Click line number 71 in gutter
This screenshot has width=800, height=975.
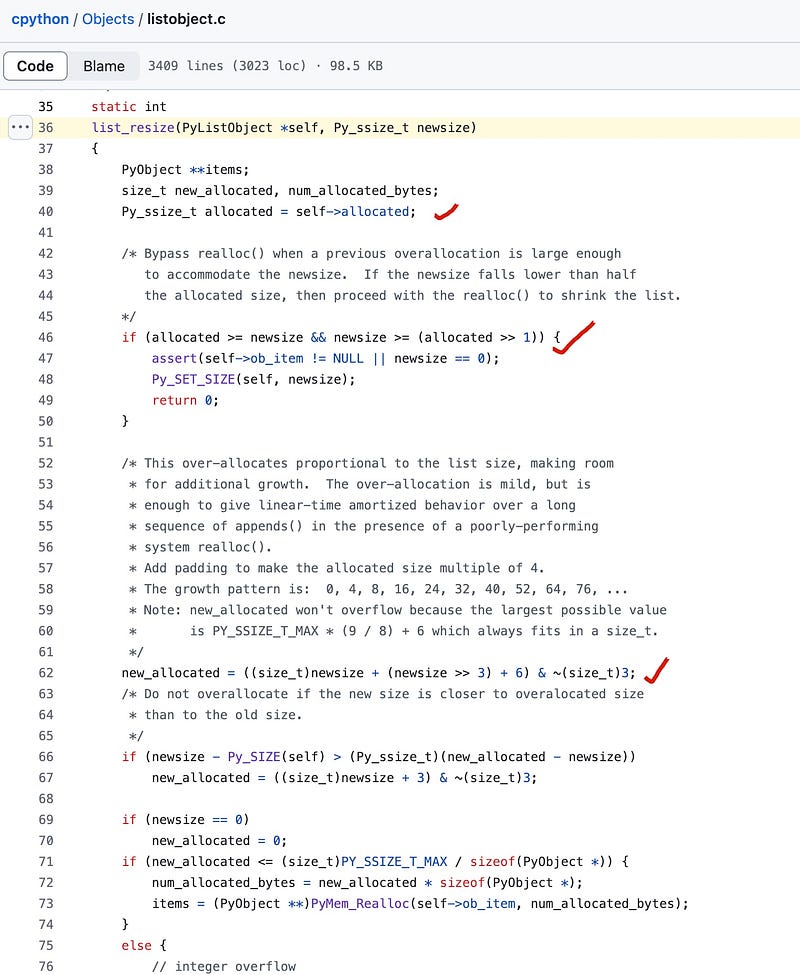point(46,861)
